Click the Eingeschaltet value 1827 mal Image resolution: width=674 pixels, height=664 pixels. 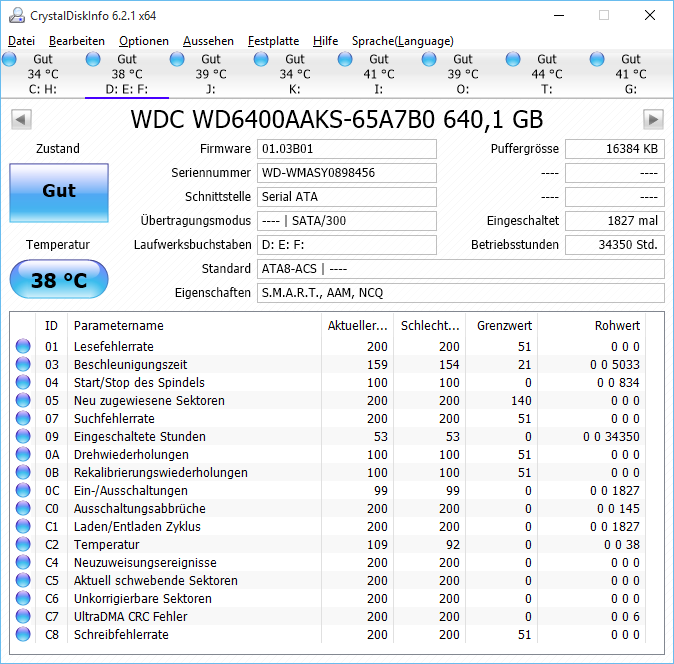(615, 221)
